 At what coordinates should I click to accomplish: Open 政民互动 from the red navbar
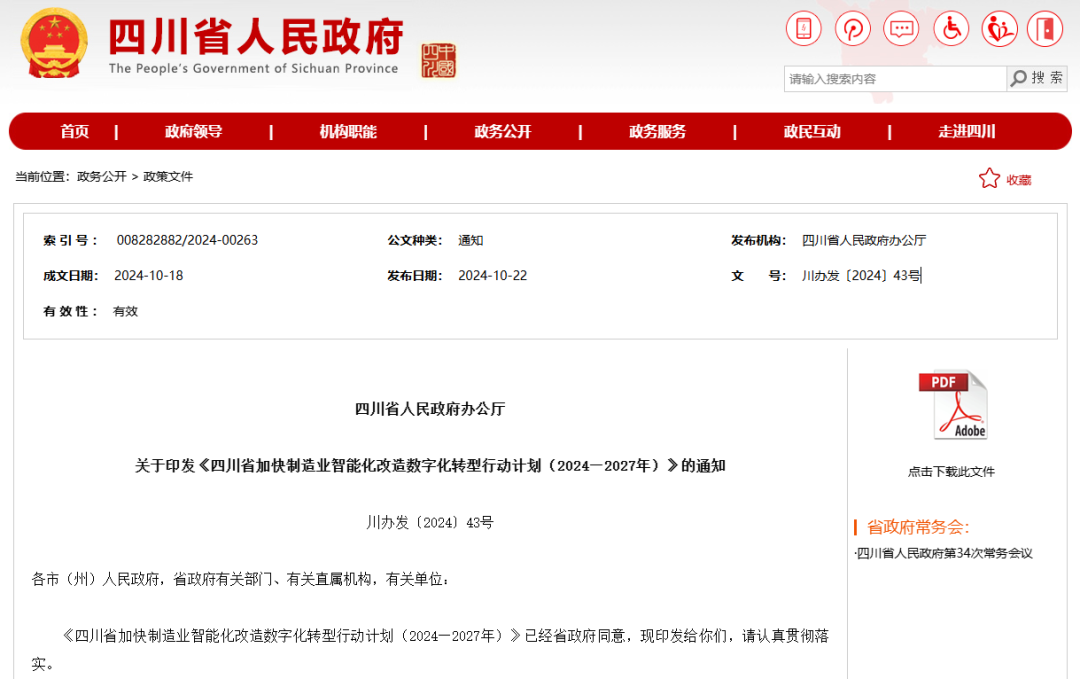pyautogui.click(x=812, y=132)
